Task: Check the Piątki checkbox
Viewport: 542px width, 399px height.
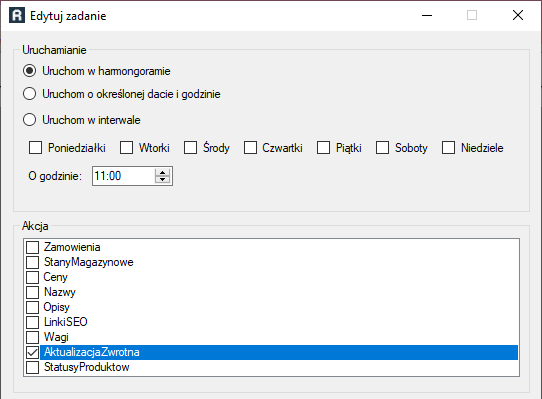Action: [x=324, y=148]
